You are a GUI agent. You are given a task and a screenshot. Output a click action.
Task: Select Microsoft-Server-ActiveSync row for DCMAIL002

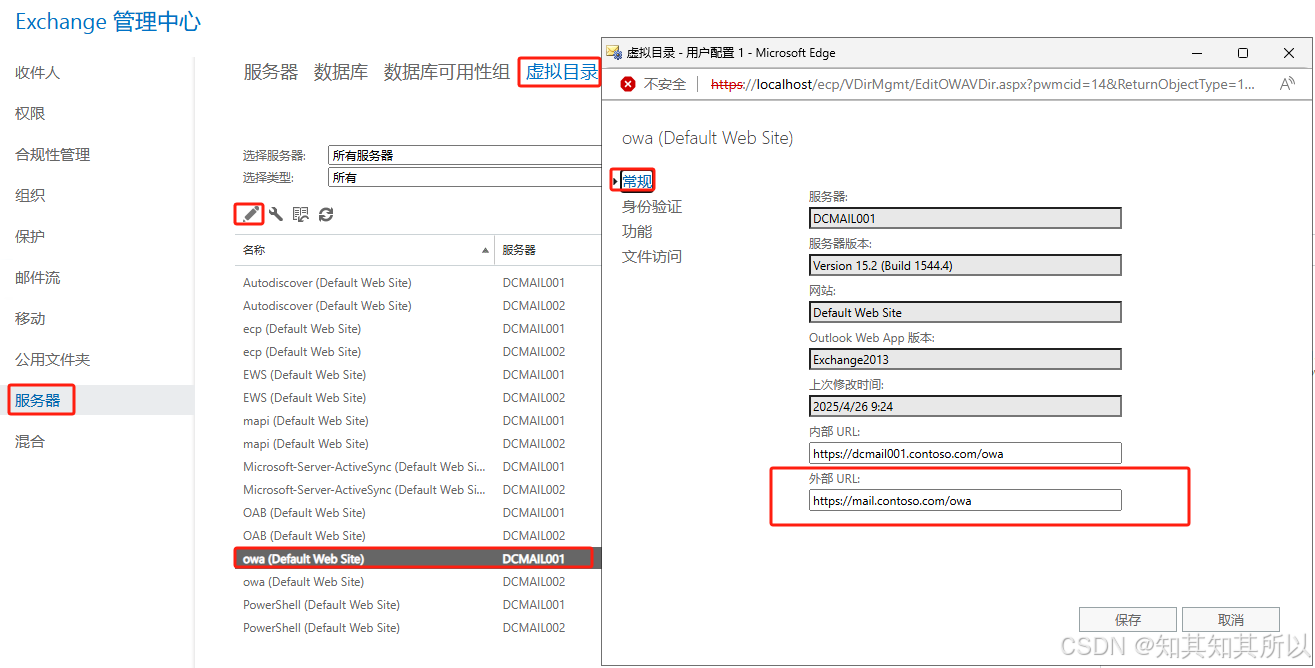click(x=418, y=490)
